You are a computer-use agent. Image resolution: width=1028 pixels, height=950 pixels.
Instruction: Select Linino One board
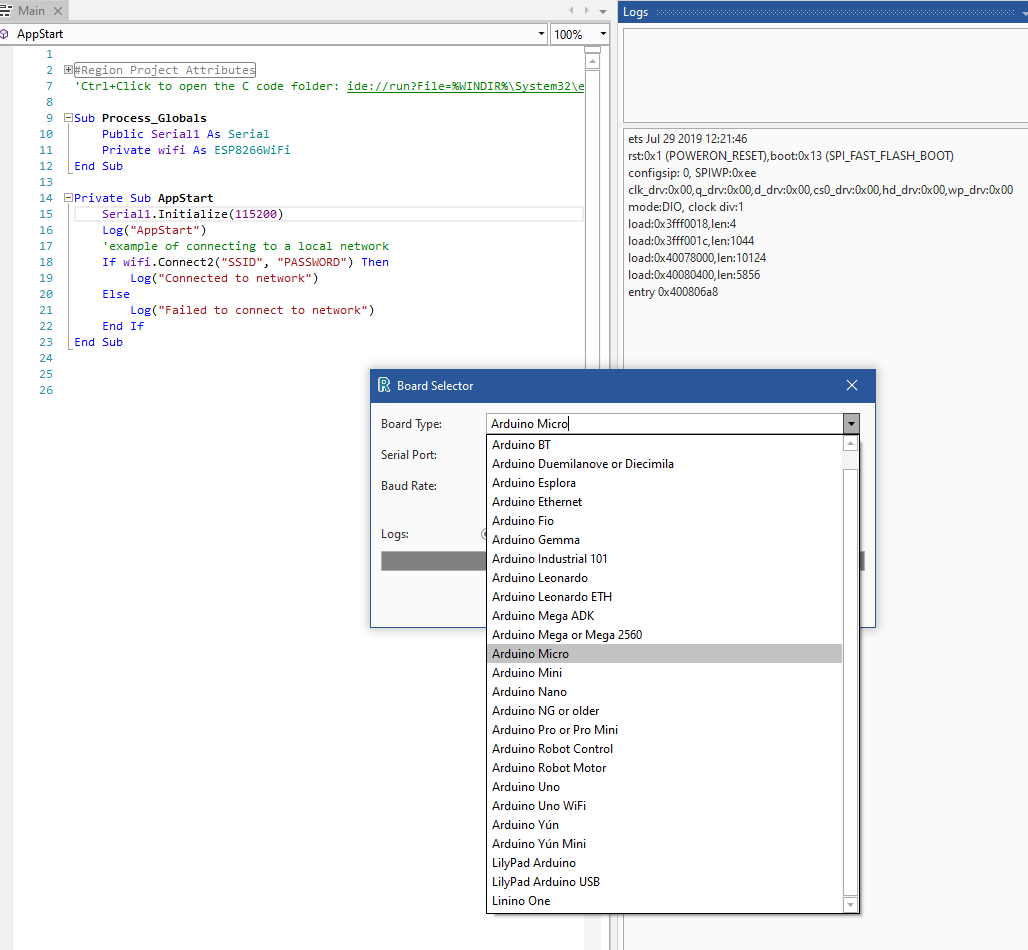[x=665, y=901]
